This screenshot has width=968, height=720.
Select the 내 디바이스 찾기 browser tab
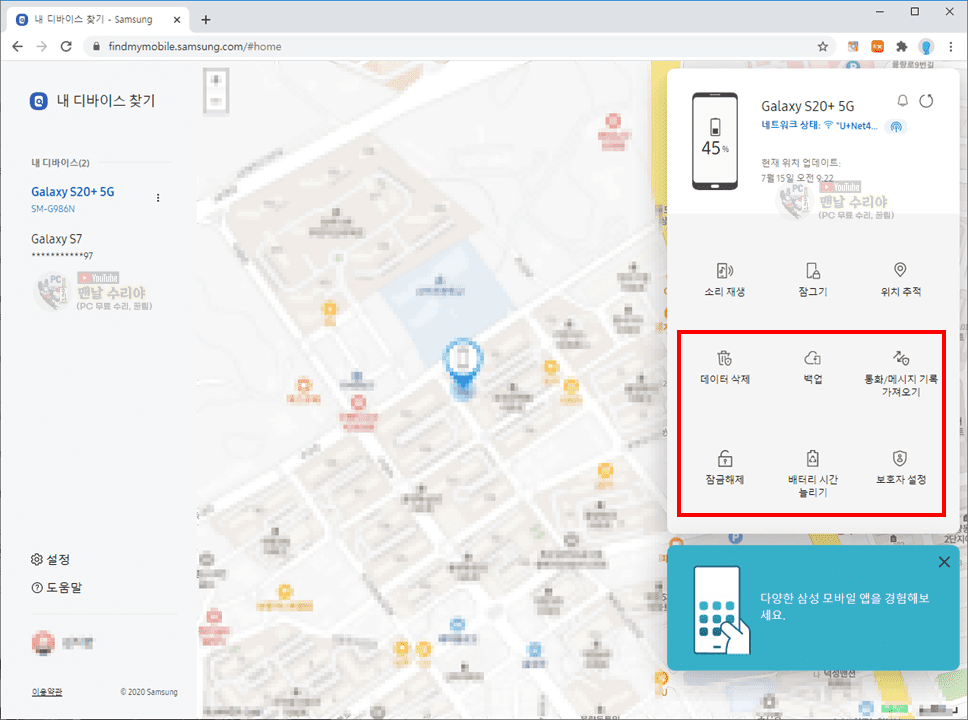point(99,20)
